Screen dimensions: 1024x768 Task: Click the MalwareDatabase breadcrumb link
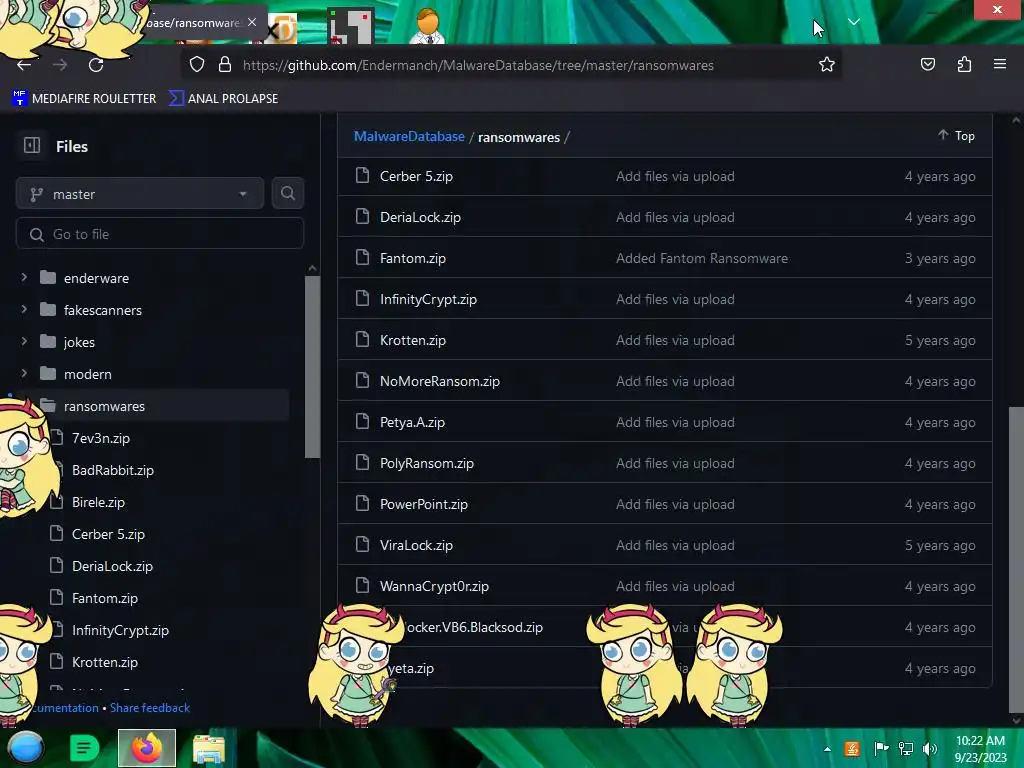click(x=409, y=136)
